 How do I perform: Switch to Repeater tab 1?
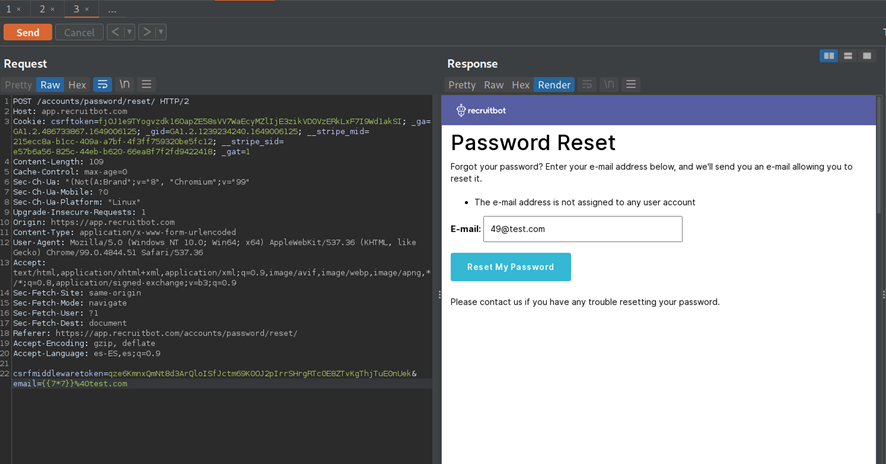8,9
